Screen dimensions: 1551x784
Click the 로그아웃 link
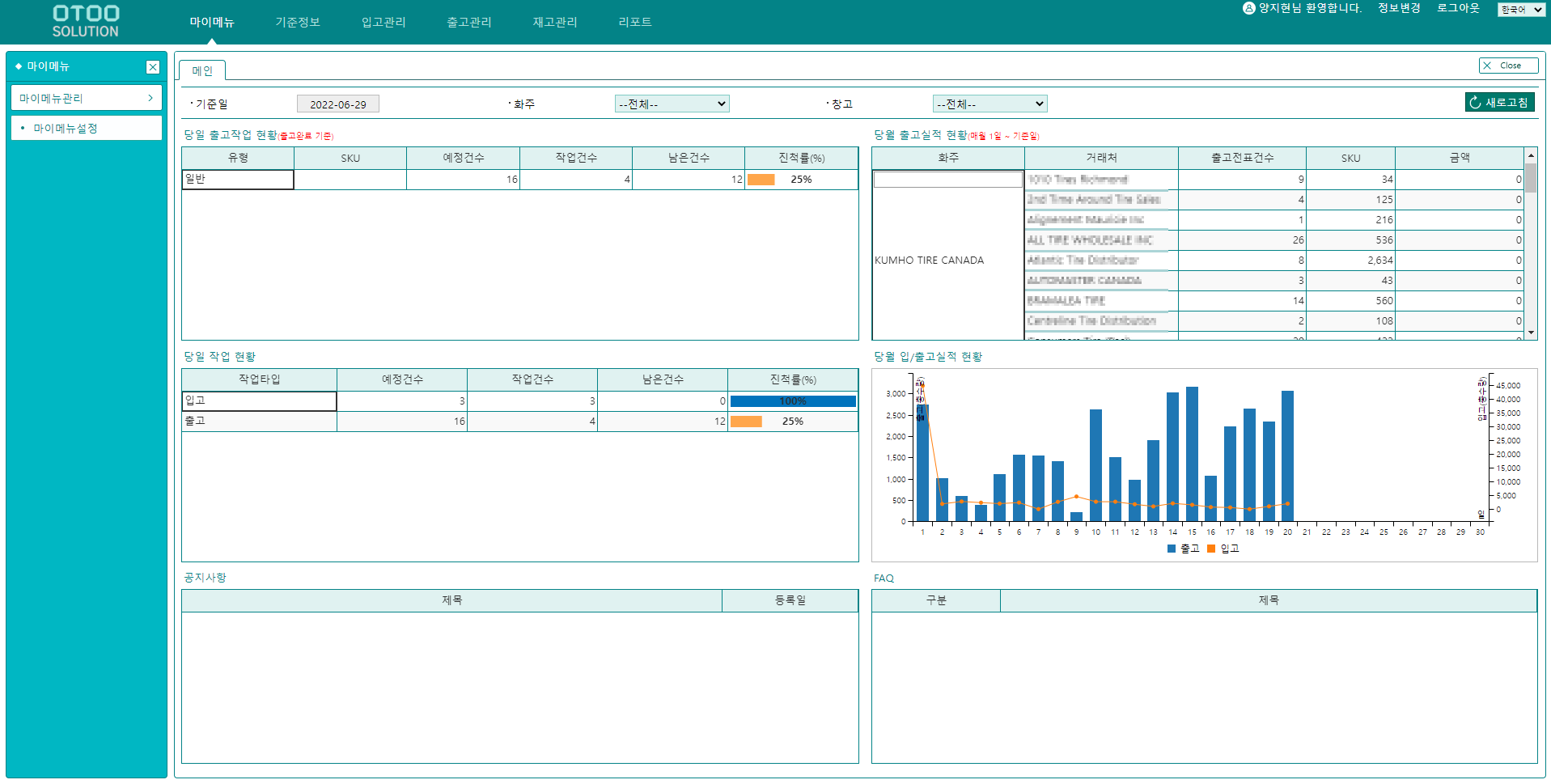tap(1457, 8)
